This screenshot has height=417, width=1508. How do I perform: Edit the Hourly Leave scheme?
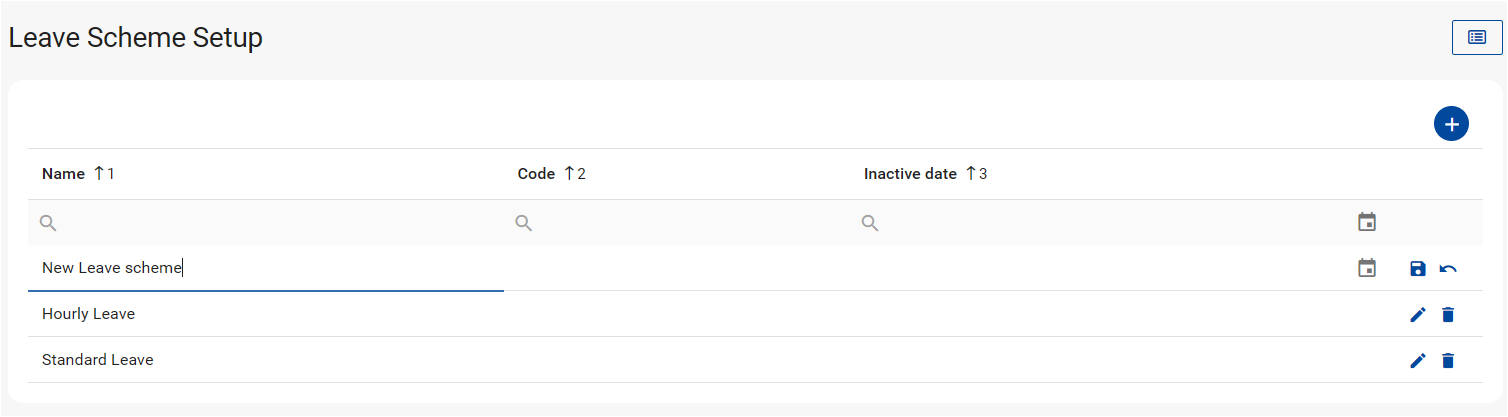[x=1417, y=315]
